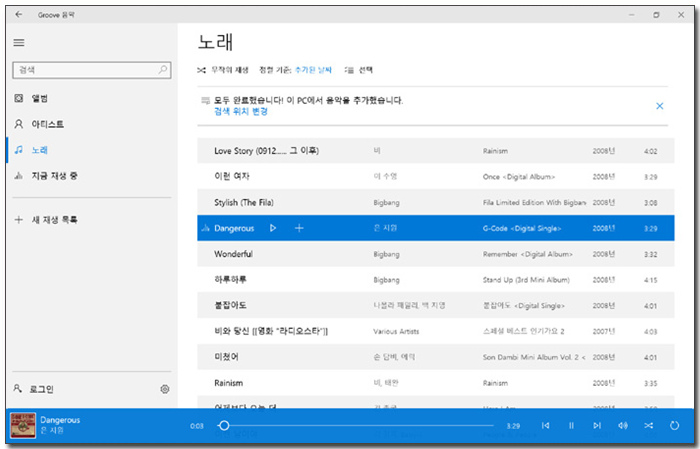This screenshot has height=449, width=700.
Task: Click the search magnifier icon
Action: [x=164, y=71]
